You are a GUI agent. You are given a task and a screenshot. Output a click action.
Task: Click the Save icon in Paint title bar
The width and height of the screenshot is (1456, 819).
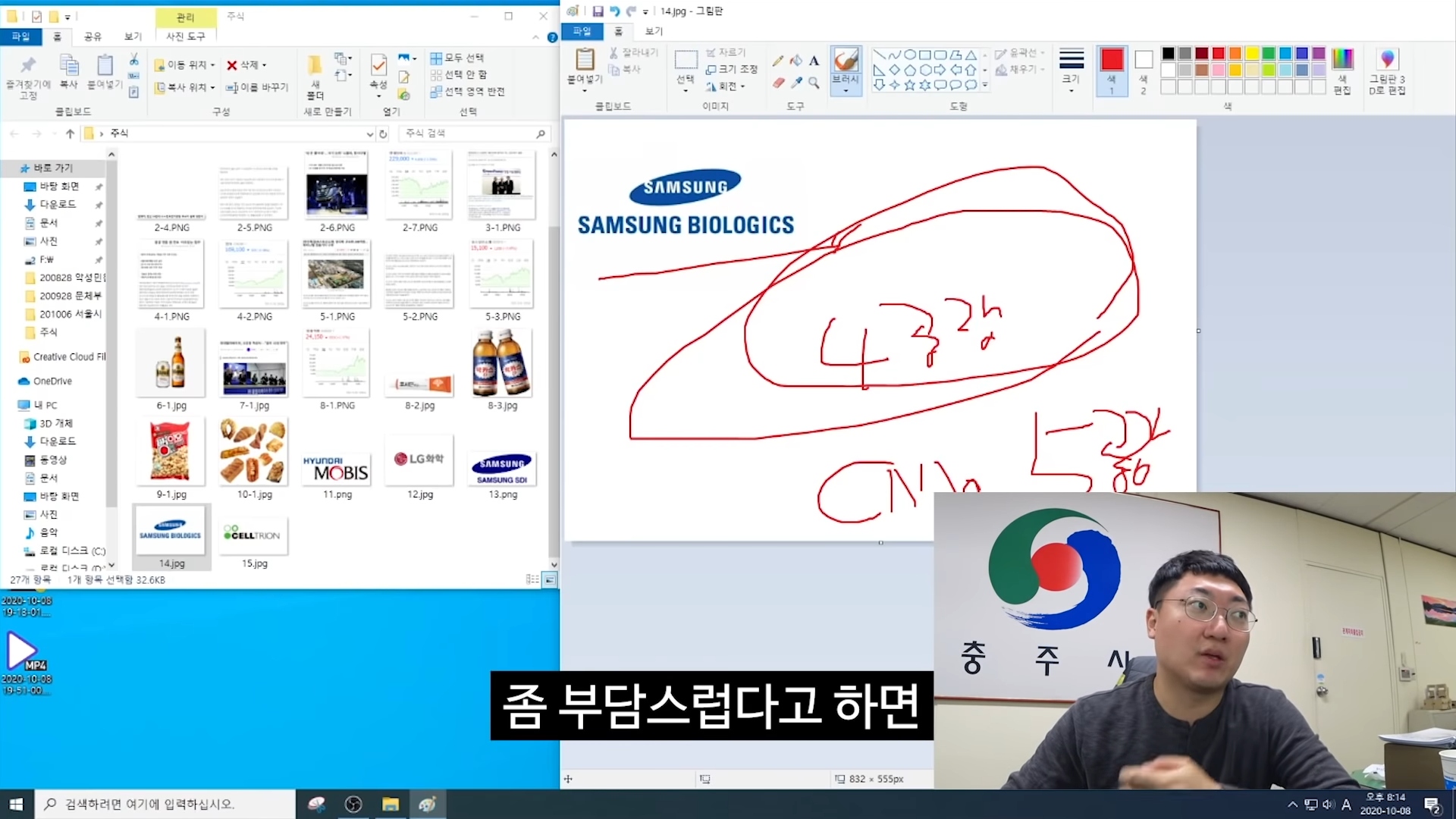click(598, 11)
